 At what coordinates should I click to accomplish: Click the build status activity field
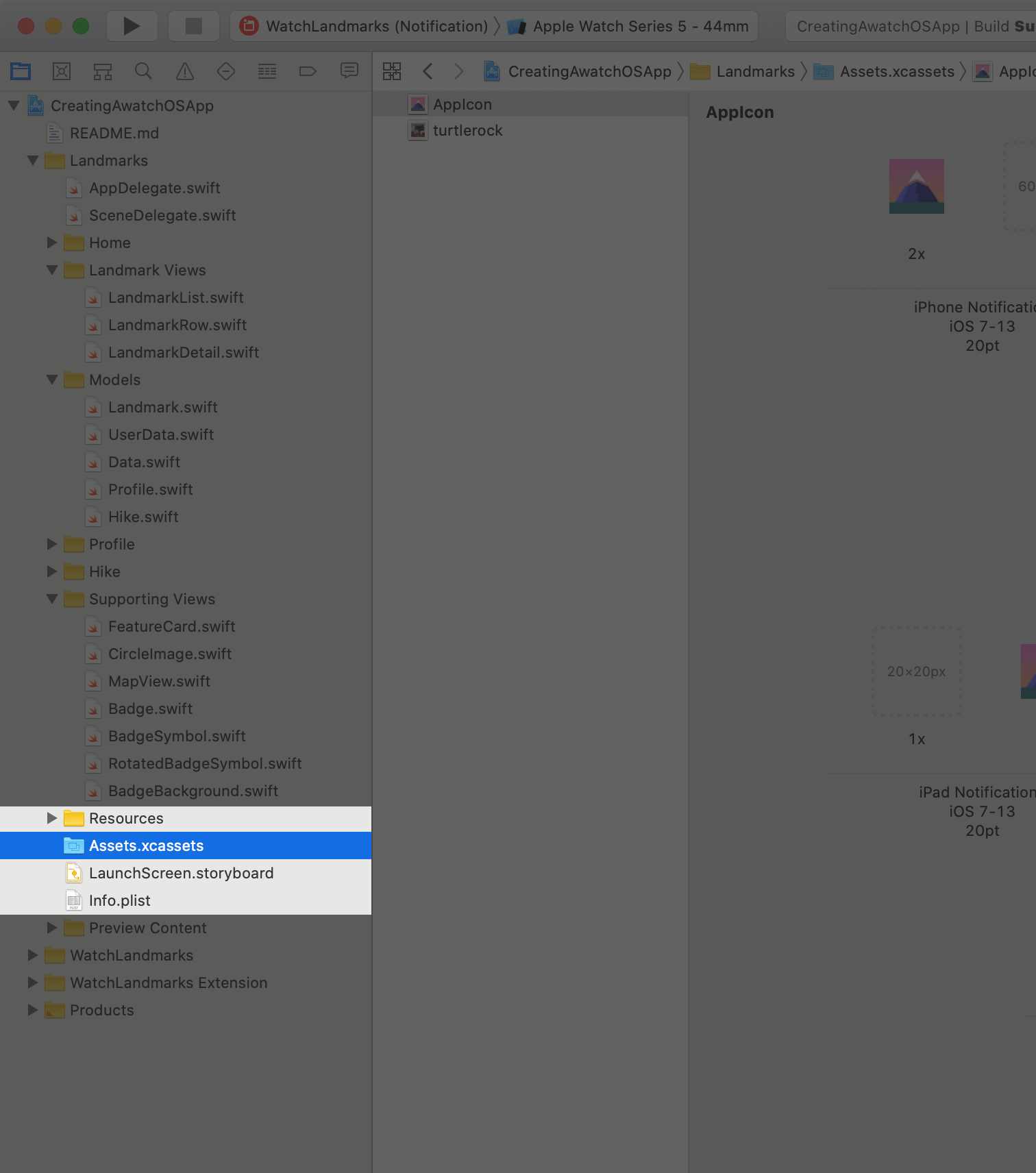click(911, 26)
